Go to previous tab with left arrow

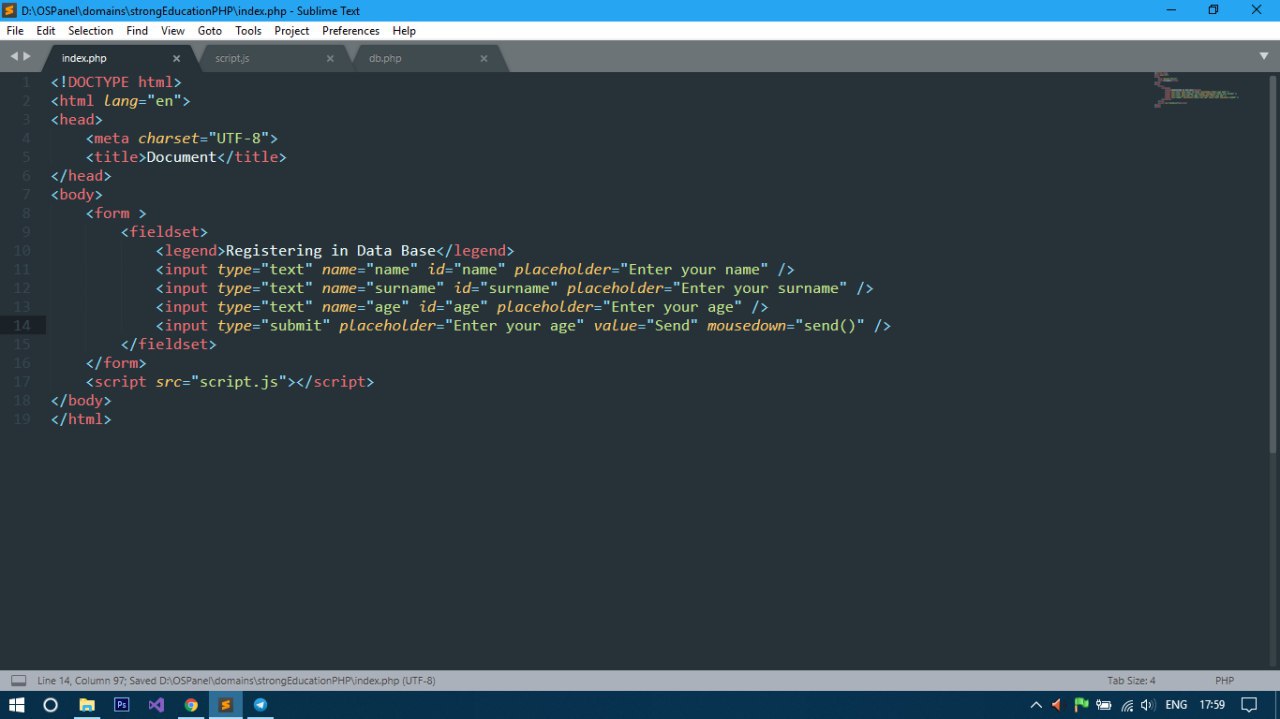(14, 56)
